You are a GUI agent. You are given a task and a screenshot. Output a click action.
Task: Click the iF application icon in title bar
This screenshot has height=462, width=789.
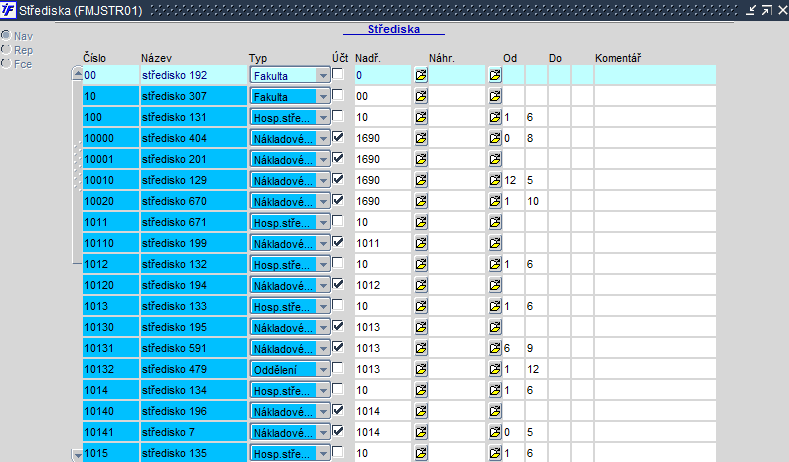(8, 10)
